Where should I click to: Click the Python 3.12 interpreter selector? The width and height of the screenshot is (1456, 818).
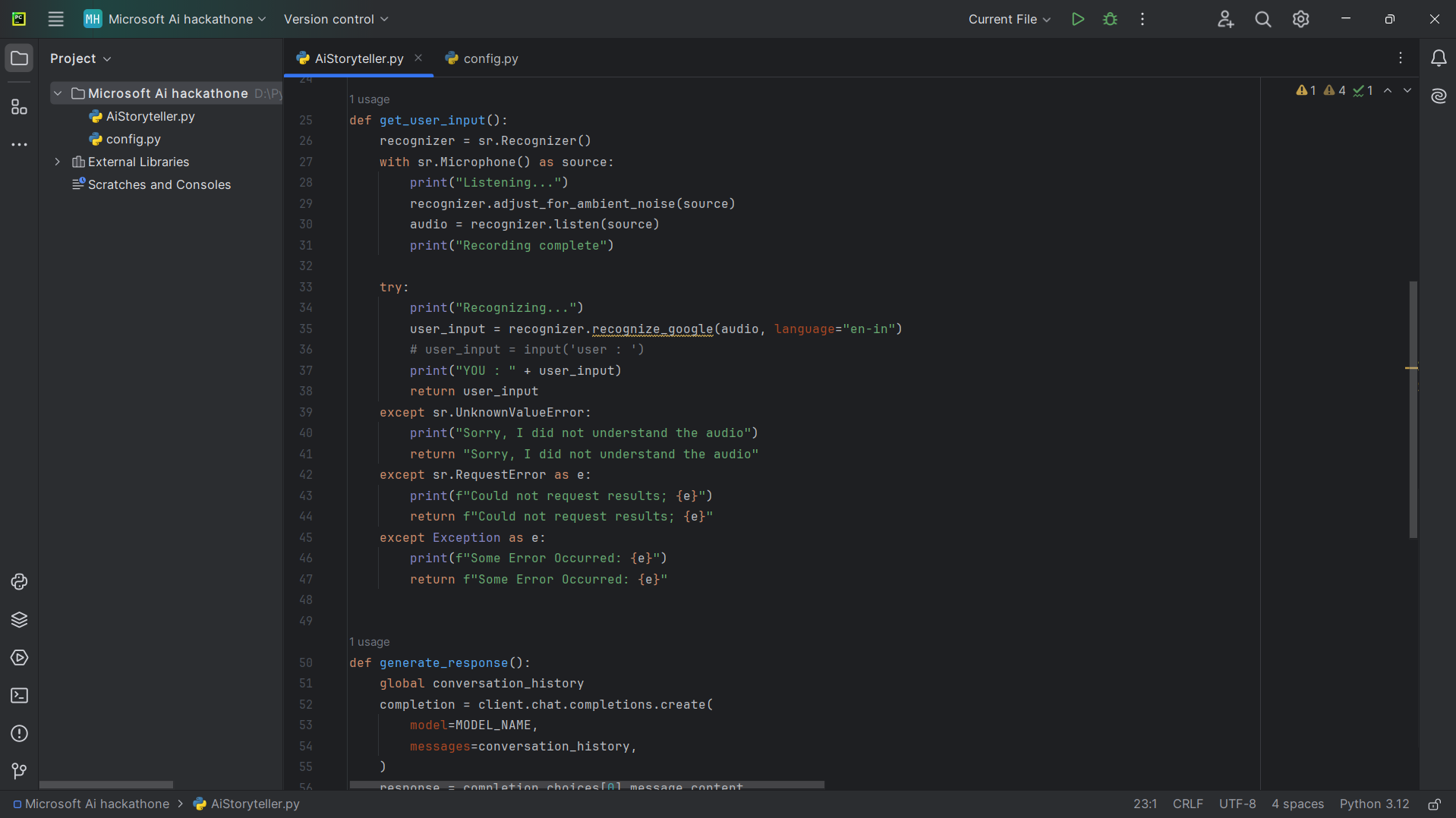point(1373,804)
